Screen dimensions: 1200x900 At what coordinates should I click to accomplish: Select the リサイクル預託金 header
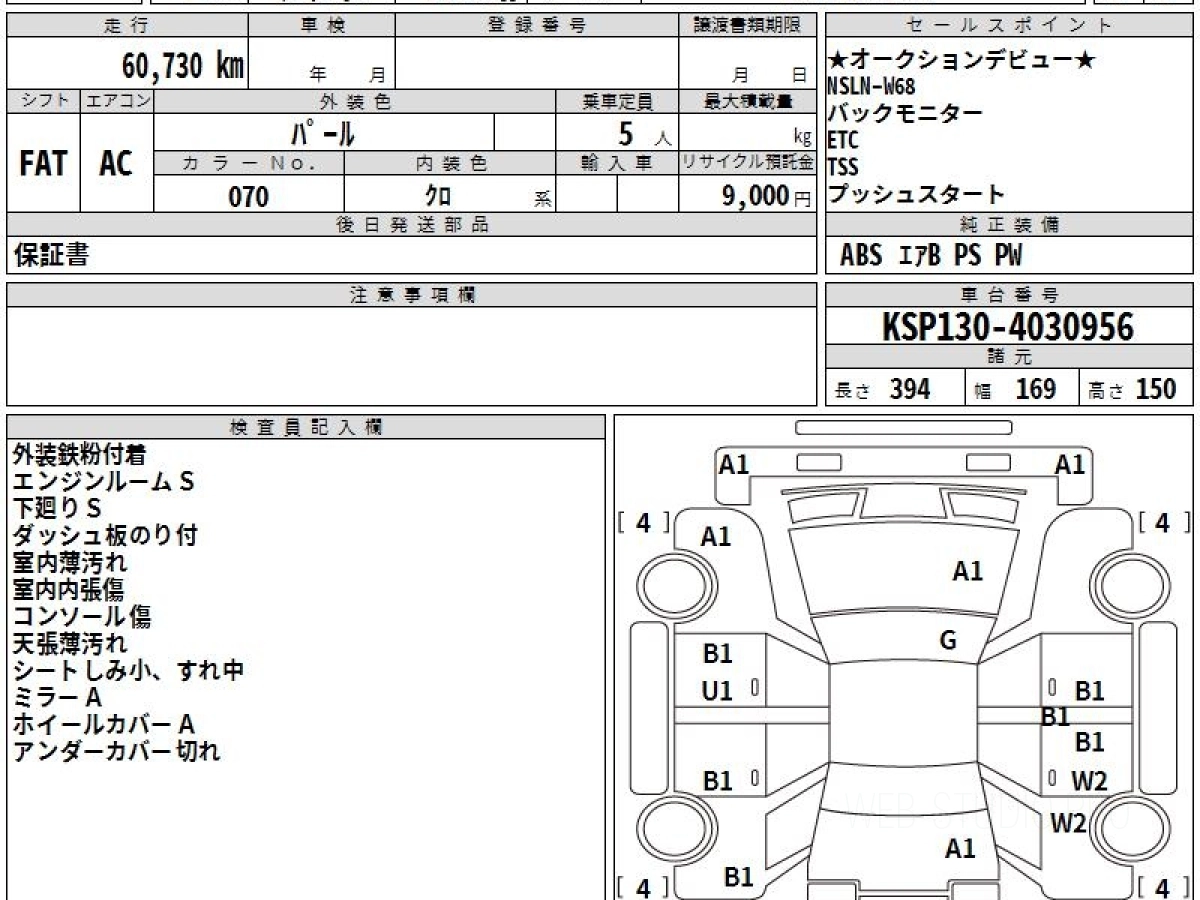747,163
